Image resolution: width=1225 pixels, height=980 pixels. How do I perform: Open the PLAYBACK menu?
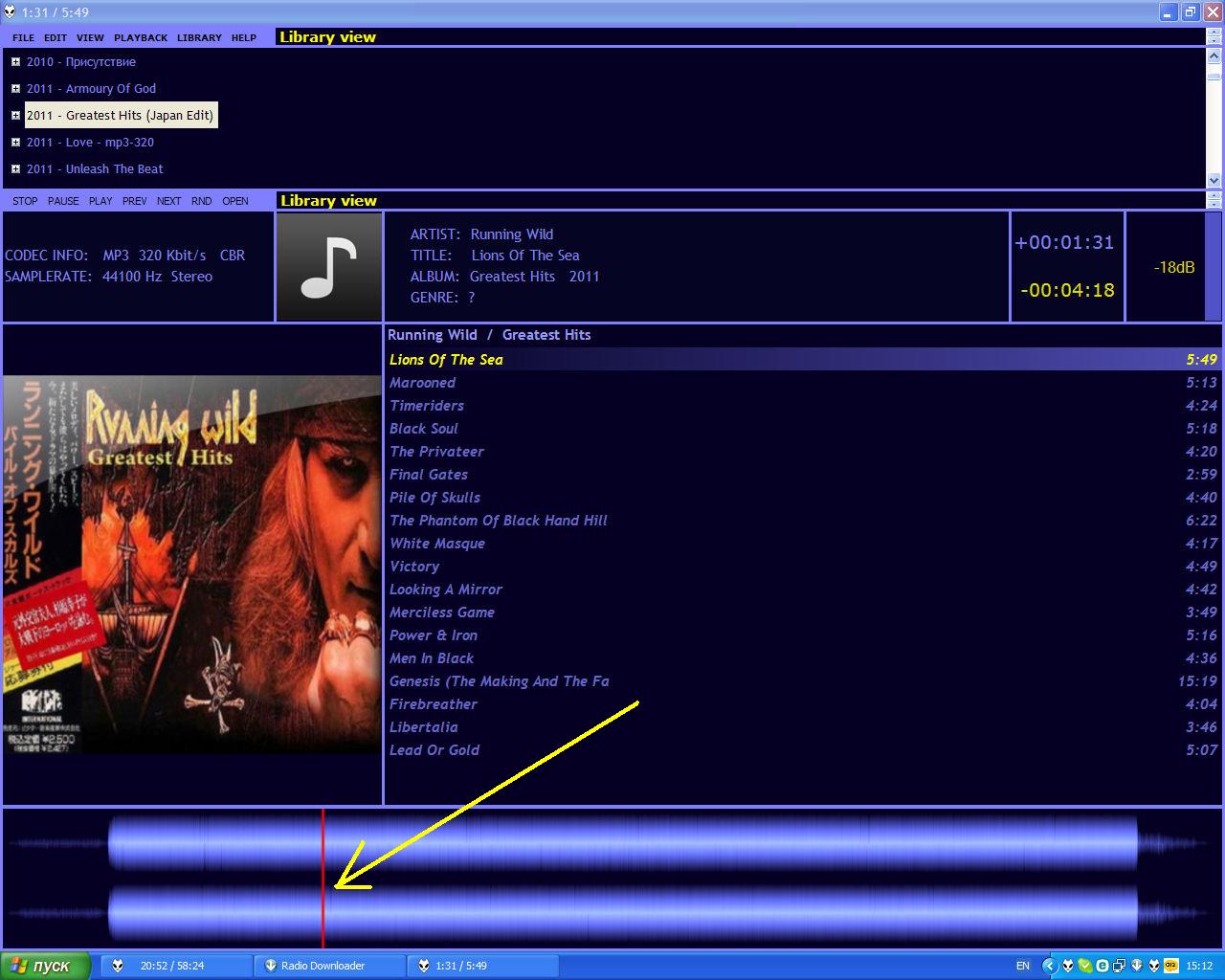[x=141, y=38]
